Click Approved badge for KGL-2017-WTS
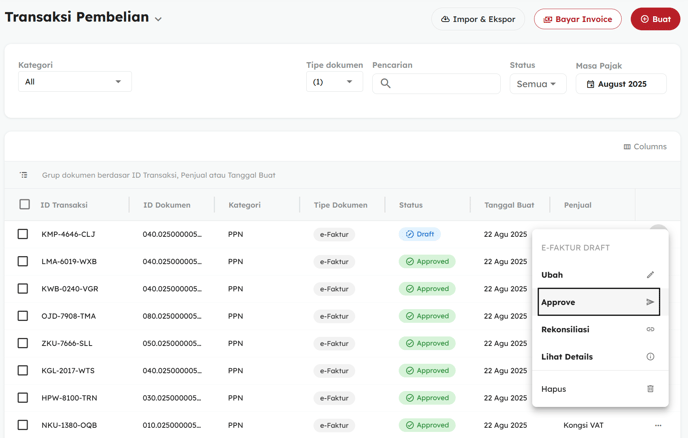Image resolution: width=688 pixels, height=438 pixels. pyautogui.click(x=427, y=370)
